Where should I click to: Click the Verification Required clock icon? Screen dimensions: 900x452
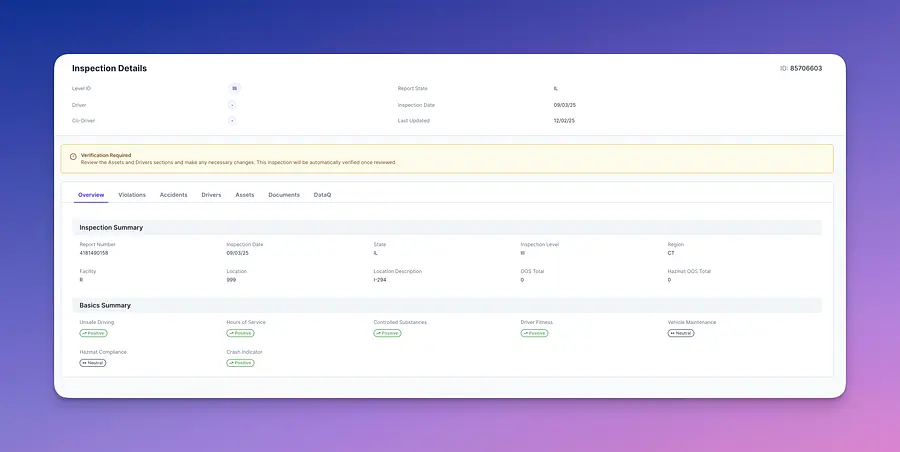pyautogui.click(x=73, y=156)
